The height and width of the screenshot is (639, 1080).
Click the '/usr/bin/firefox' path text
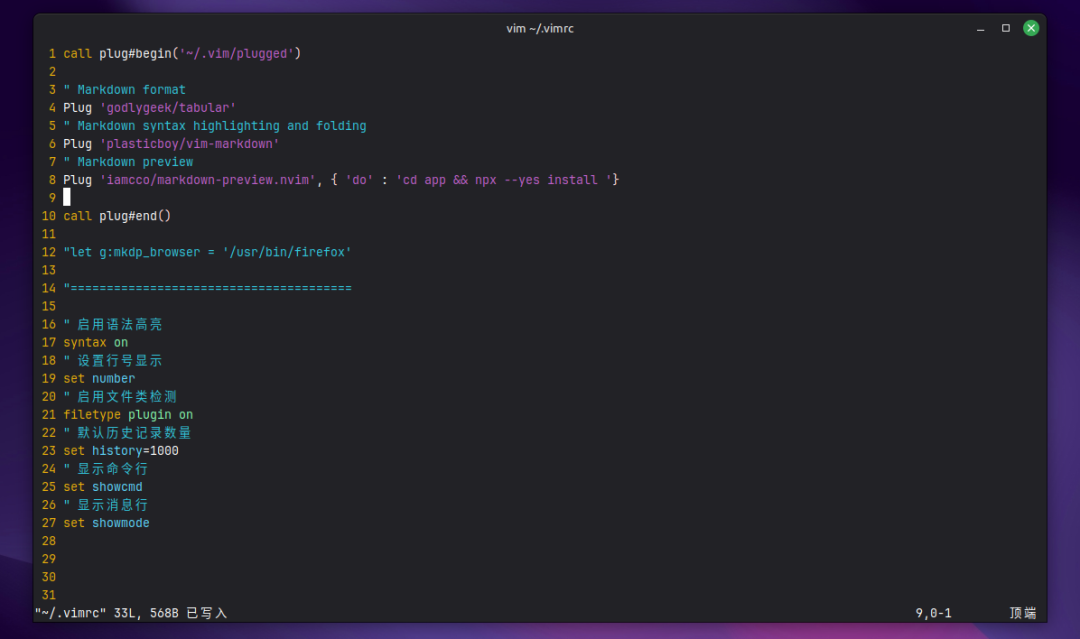tap(287, 252)
